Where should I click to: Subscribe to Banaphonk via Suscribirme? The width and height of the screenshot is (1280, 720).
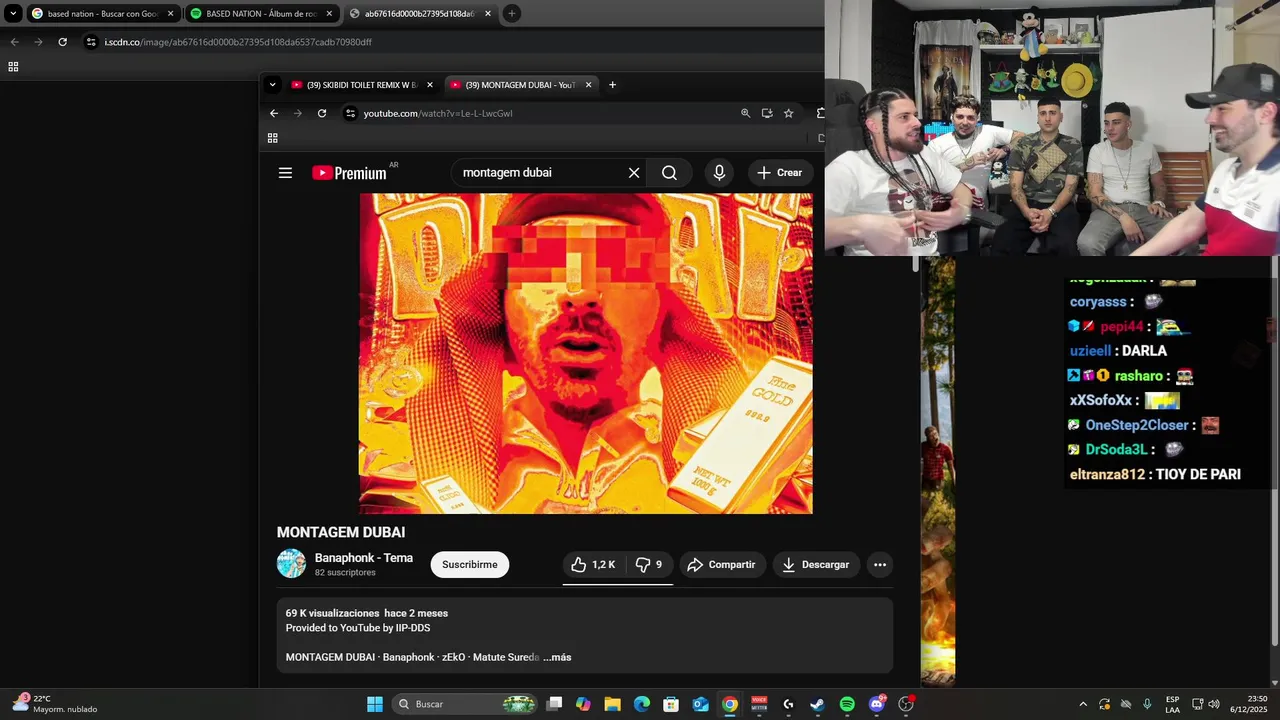[x=470, y=565]
